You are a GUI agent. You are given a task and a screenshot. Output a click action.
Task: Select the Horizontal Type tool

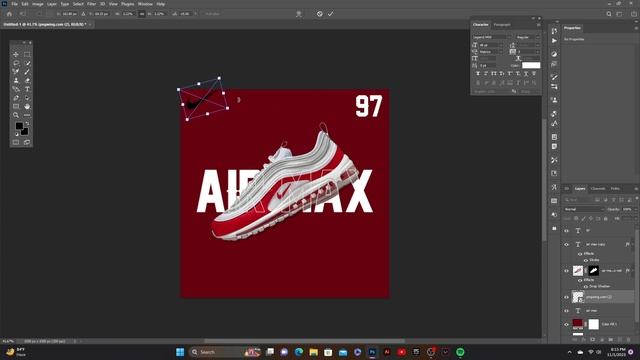pos(27,89)
